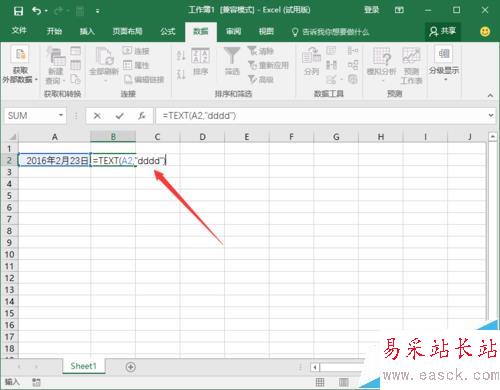Click the vertical scrollbar up arrow
The width and height of the screenshot is (500, 390).
coord(492,136)
